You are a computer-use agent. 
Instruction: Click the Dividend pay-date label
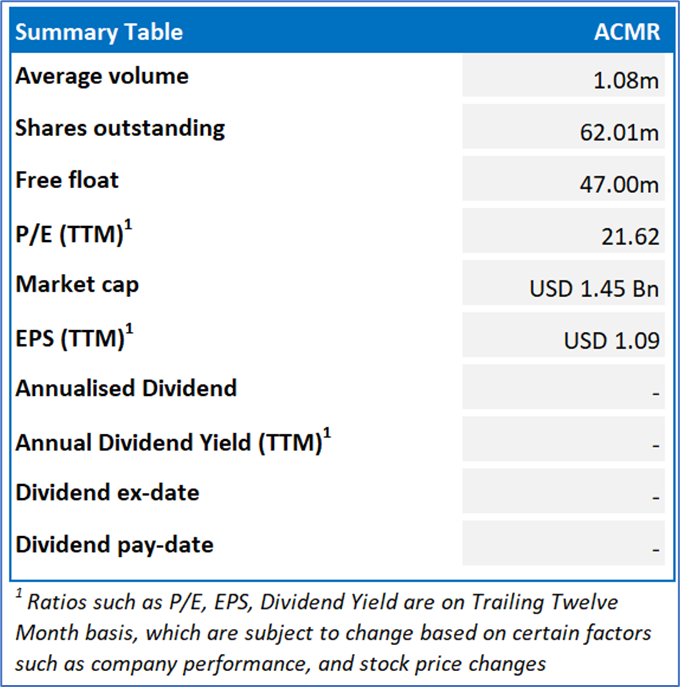(114, 545)
